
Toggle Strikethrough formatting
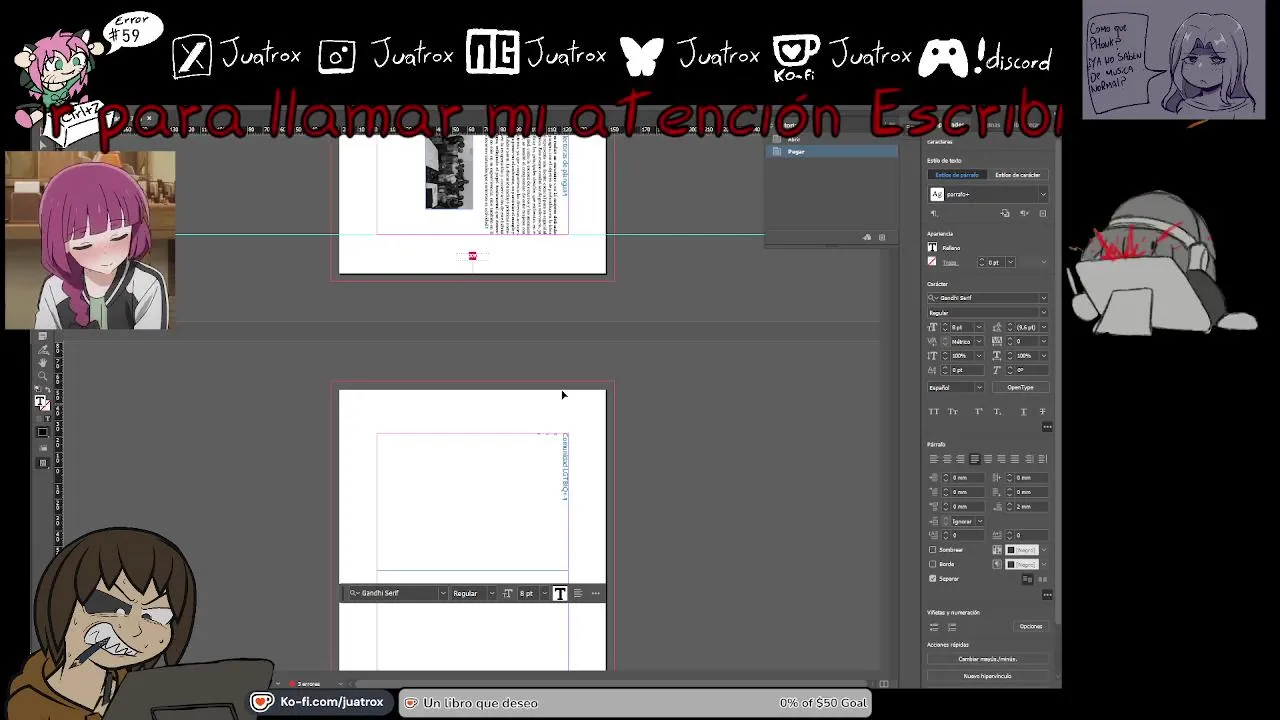(x=1043, y=411)
